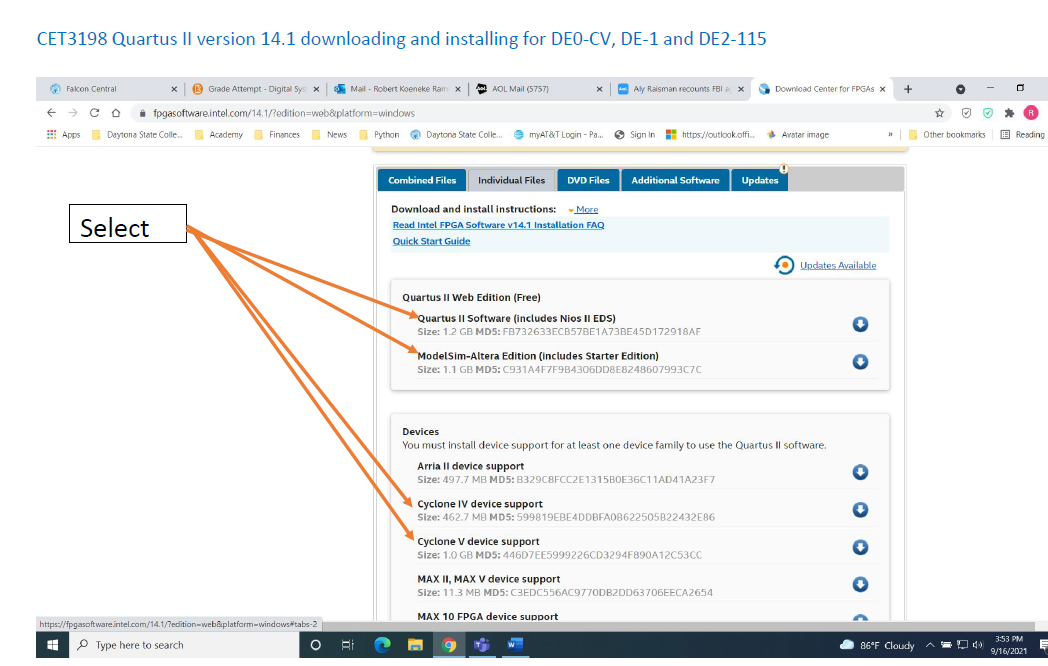Open Microsoft Teams from taskbar
The width and height of the screenshot is (1048, 666).
click(481, 645)
